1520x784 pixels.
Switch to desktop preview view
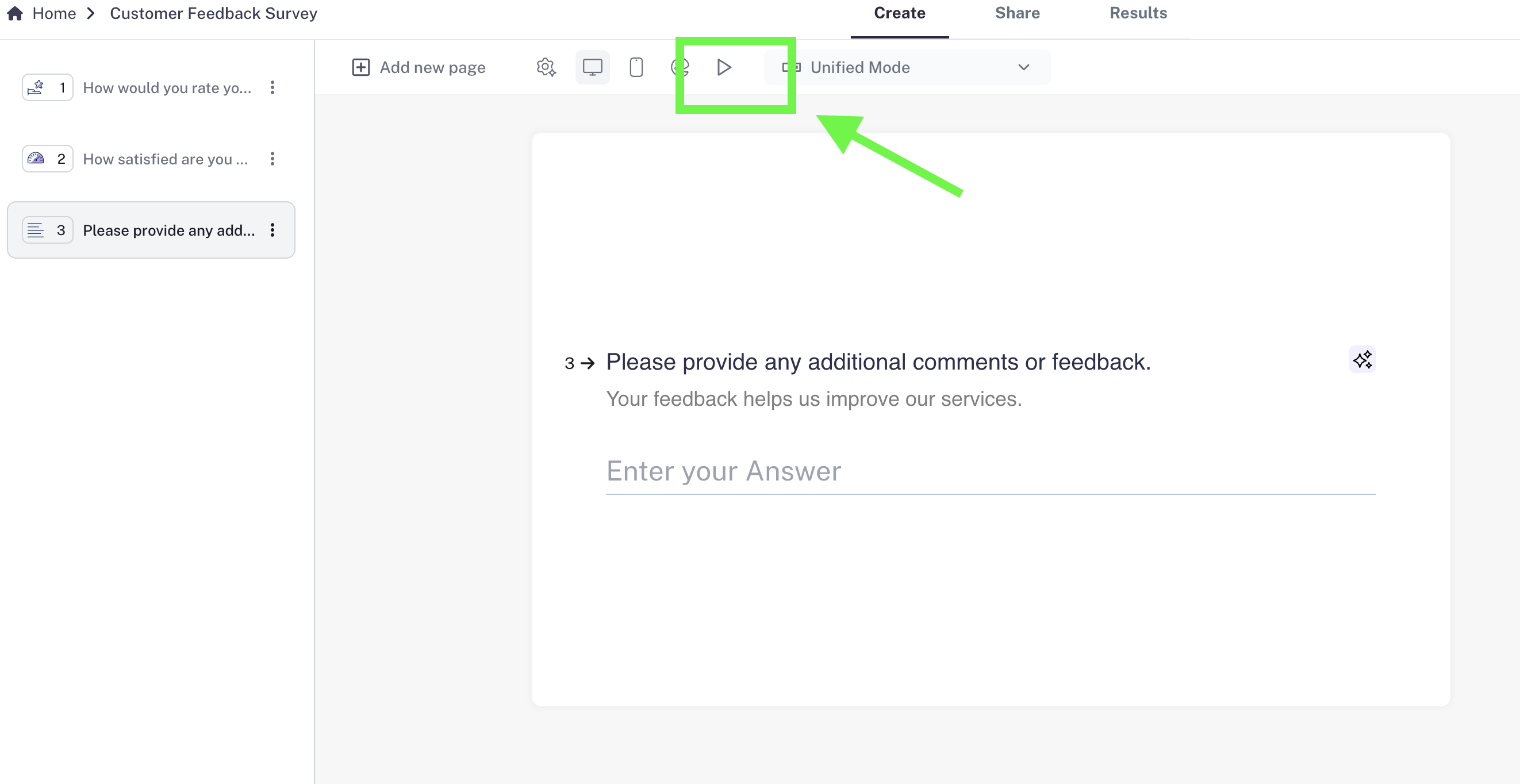(593, 67)
